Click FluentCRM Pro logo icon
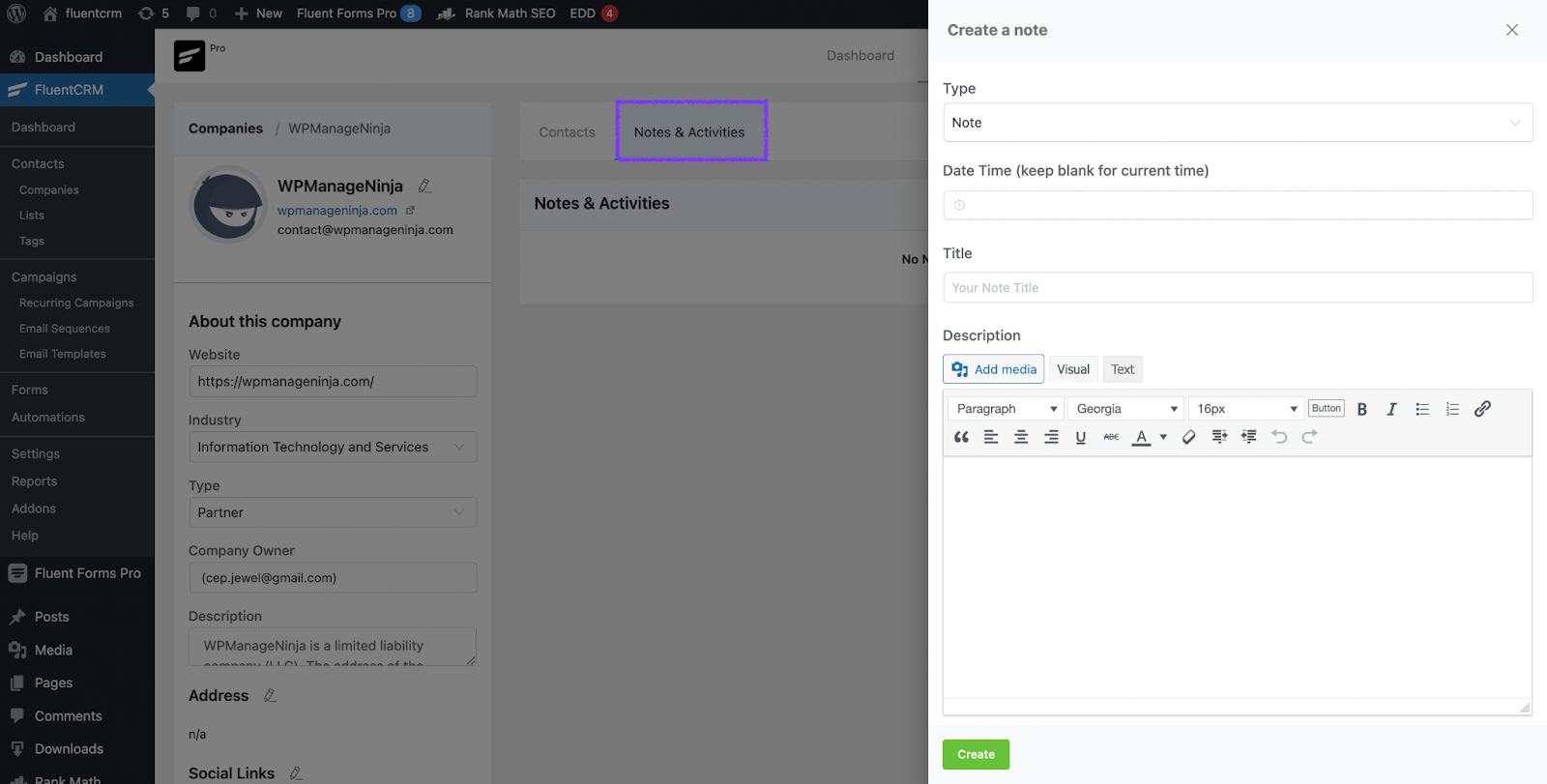1547x784 pixels. tap(190, 56)
